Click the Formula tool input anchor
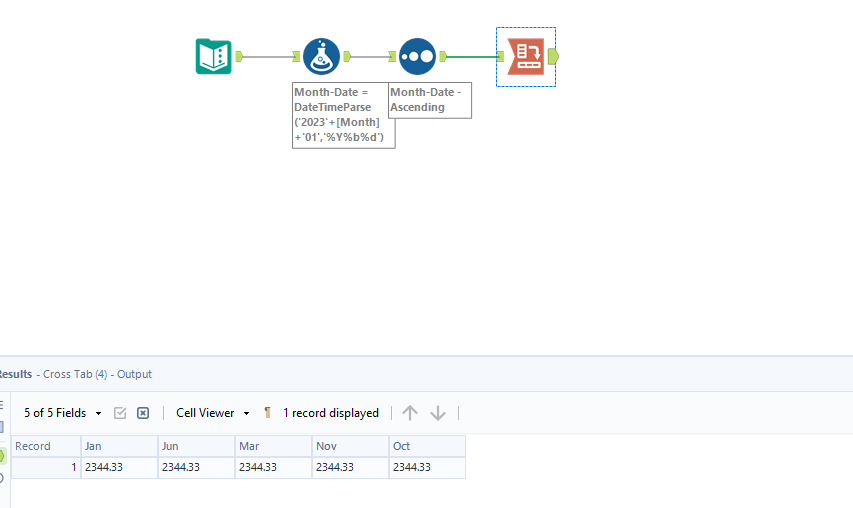This screenshot has height=508, width=853. (296, 57)
